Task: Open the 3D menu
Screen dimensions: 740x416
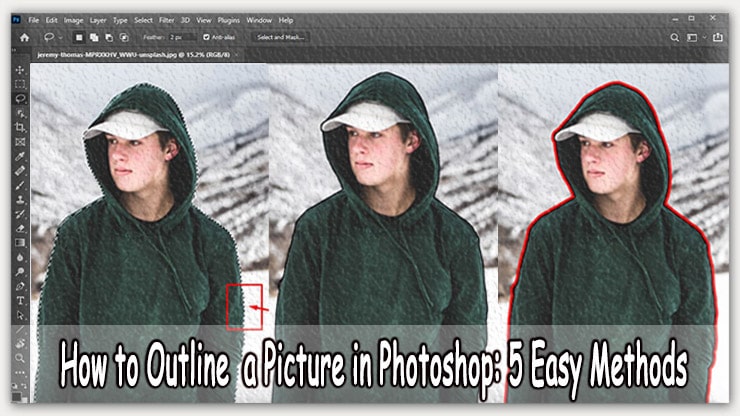Action: tap(185, 20)
